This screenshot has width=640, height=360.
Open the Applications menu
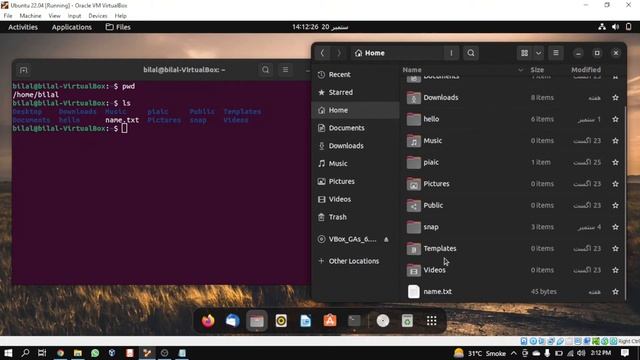(72, 27)
